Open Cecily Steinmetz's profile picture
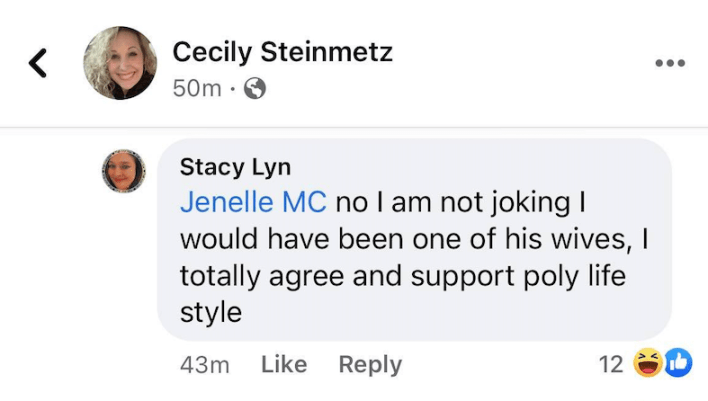Screen dimensions: 708x401 click(119, 63)
